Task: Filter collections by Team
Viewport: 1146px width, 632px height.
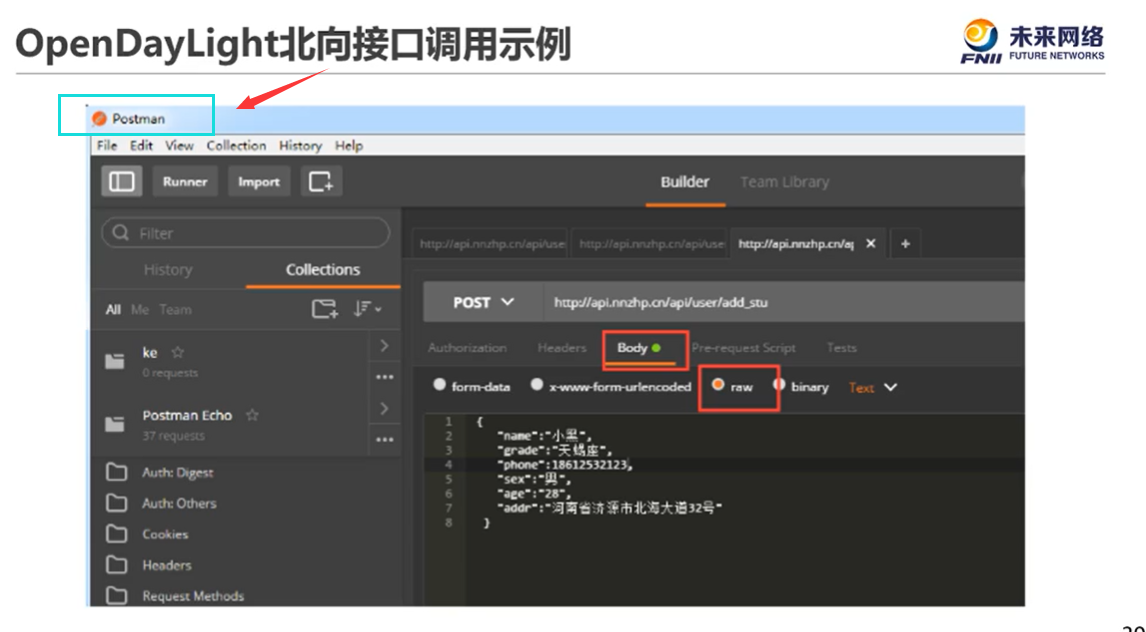Action: coord(175,310)
